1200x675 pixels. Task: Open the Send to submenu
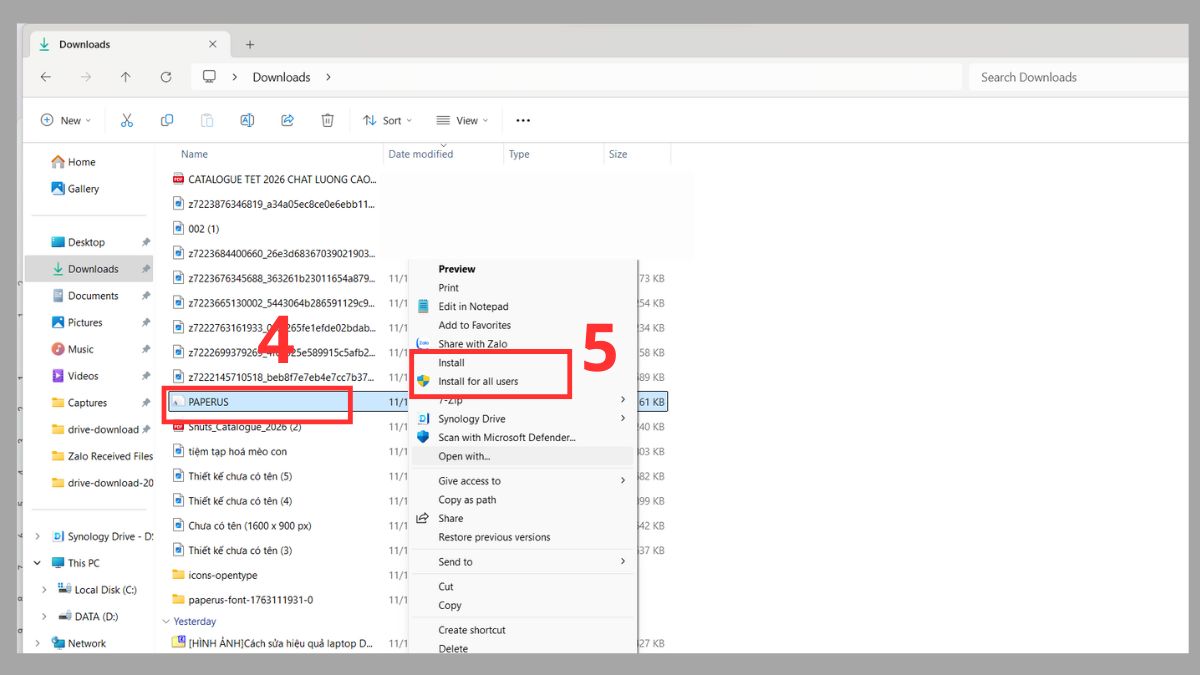pyautogui.click(x=455, y=561)
